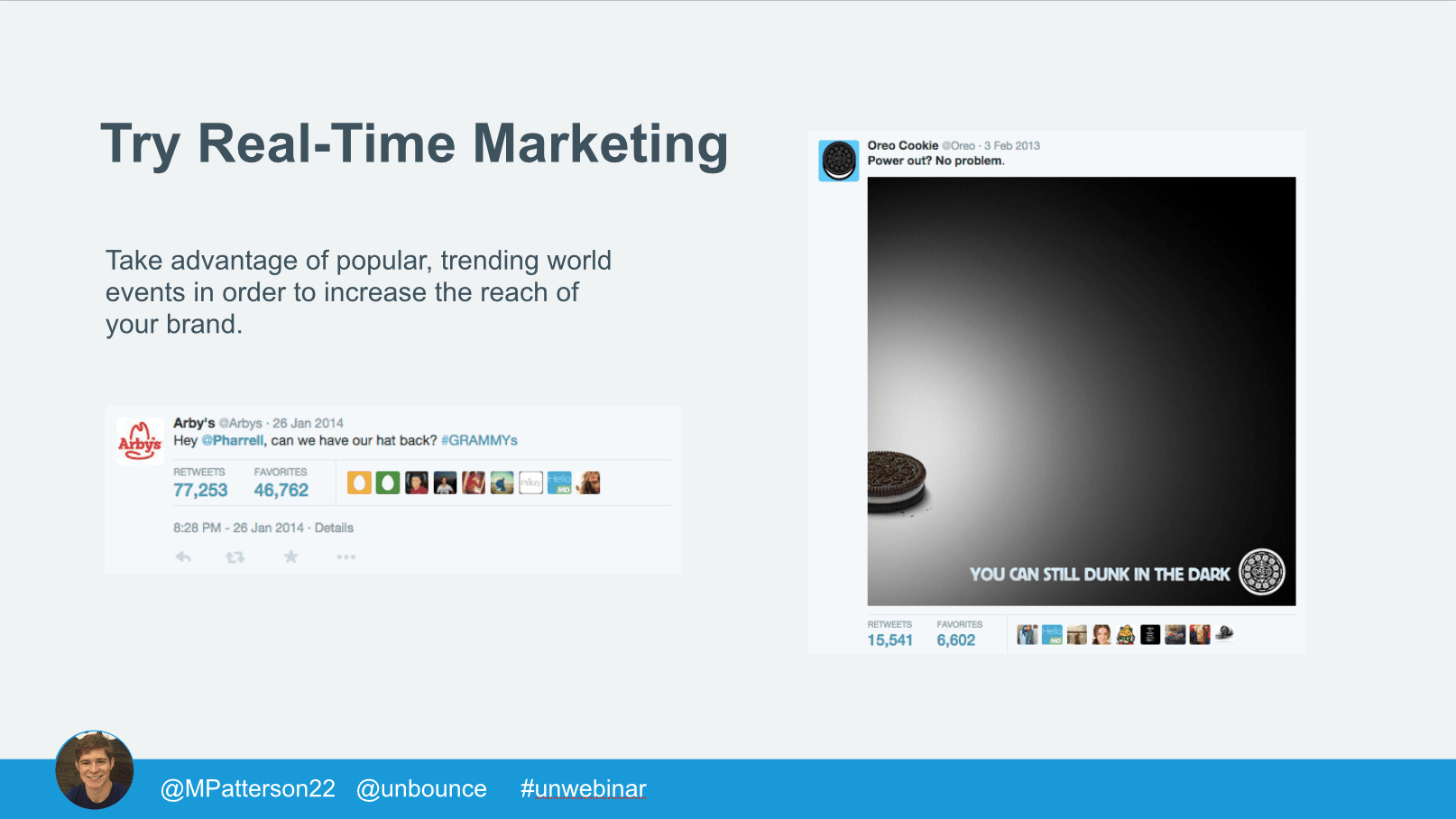
Task: Click the last long-haired avatar in Arby's tweet
Action: click(588, 483)
